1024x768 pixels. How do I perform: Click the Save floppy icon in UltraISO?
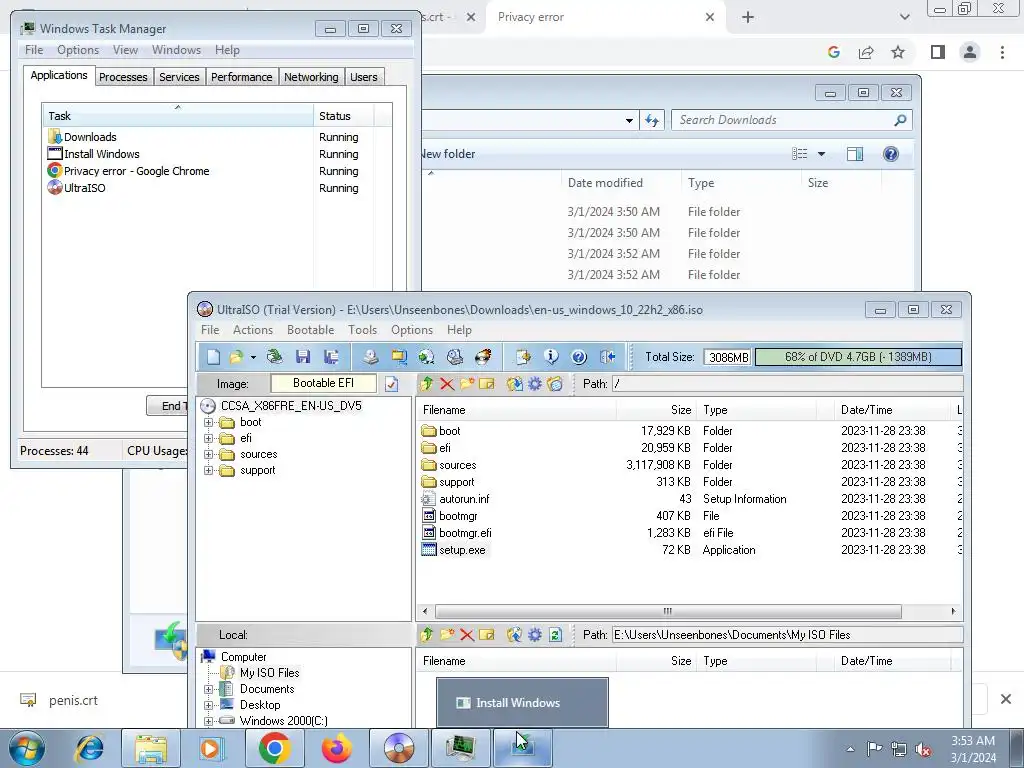302,357
